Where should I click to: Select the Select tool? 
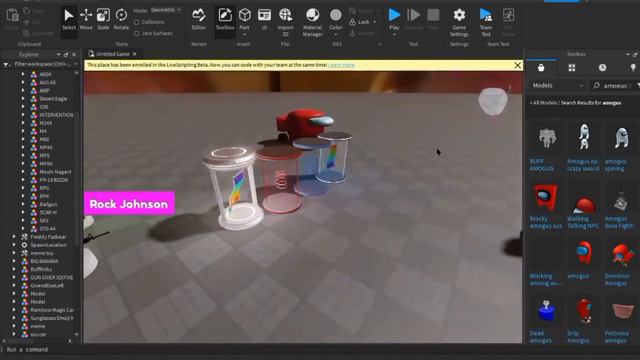[x=69, y=20]
